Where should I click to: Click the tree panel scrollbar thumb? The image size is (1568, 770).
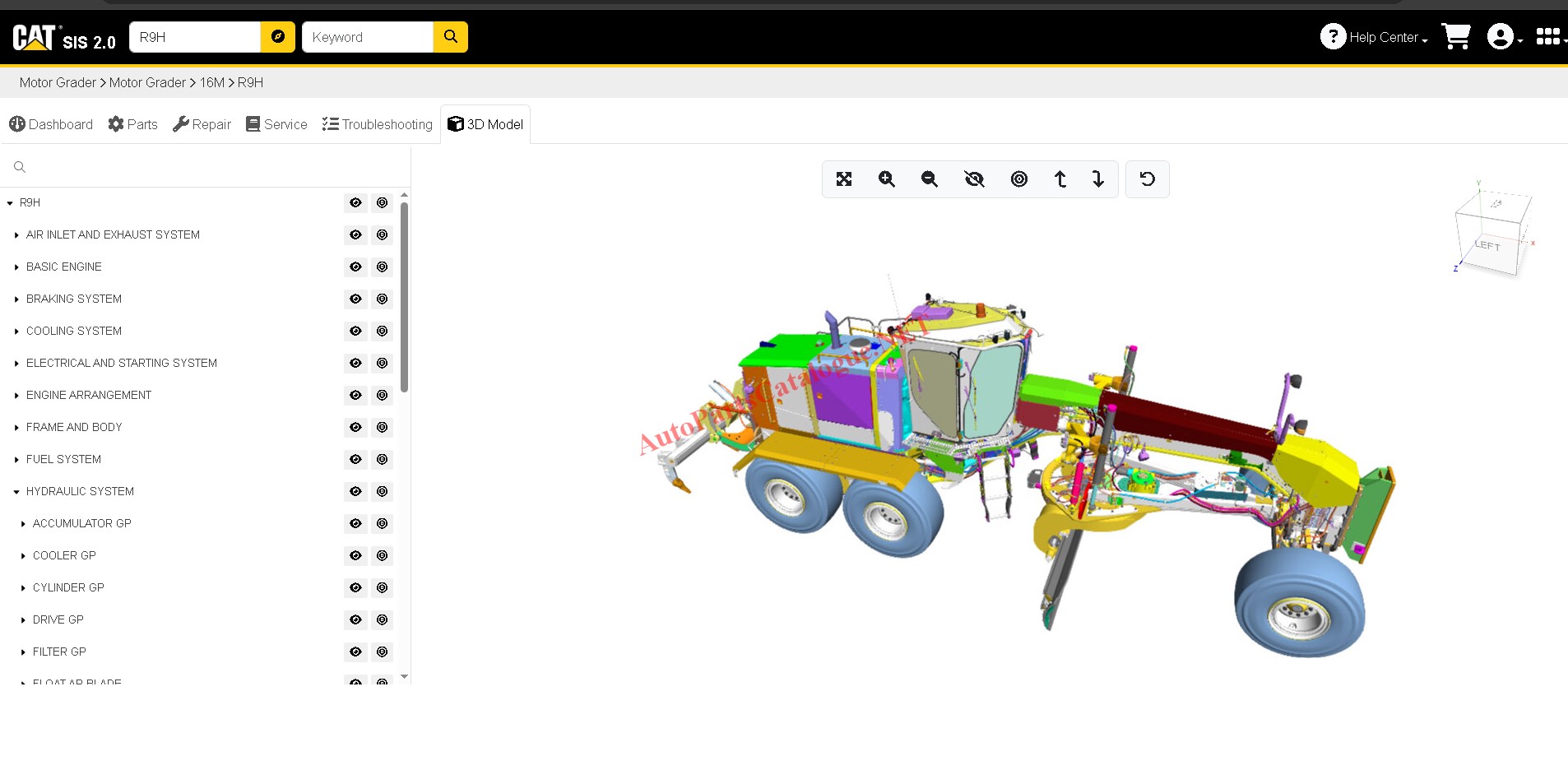(404, 297)
